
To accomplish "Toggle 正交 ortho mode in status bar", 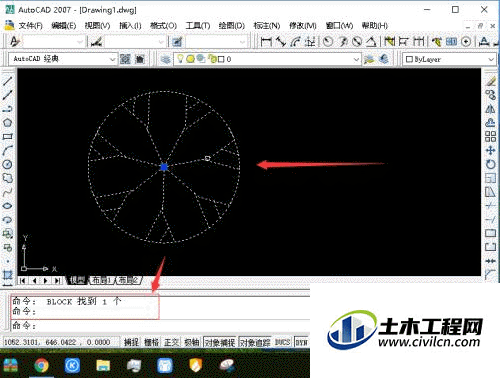I will [x=172, y=342].
